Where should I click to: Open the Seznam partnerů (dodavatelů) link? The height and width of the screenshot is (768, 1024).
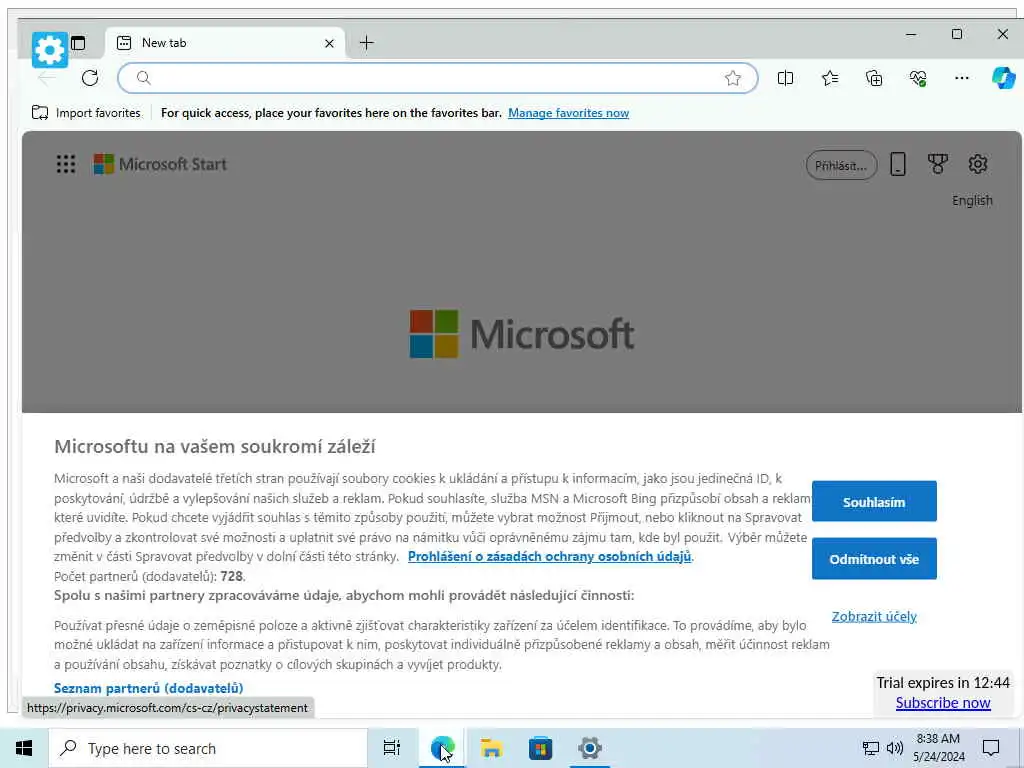[148, 688]
